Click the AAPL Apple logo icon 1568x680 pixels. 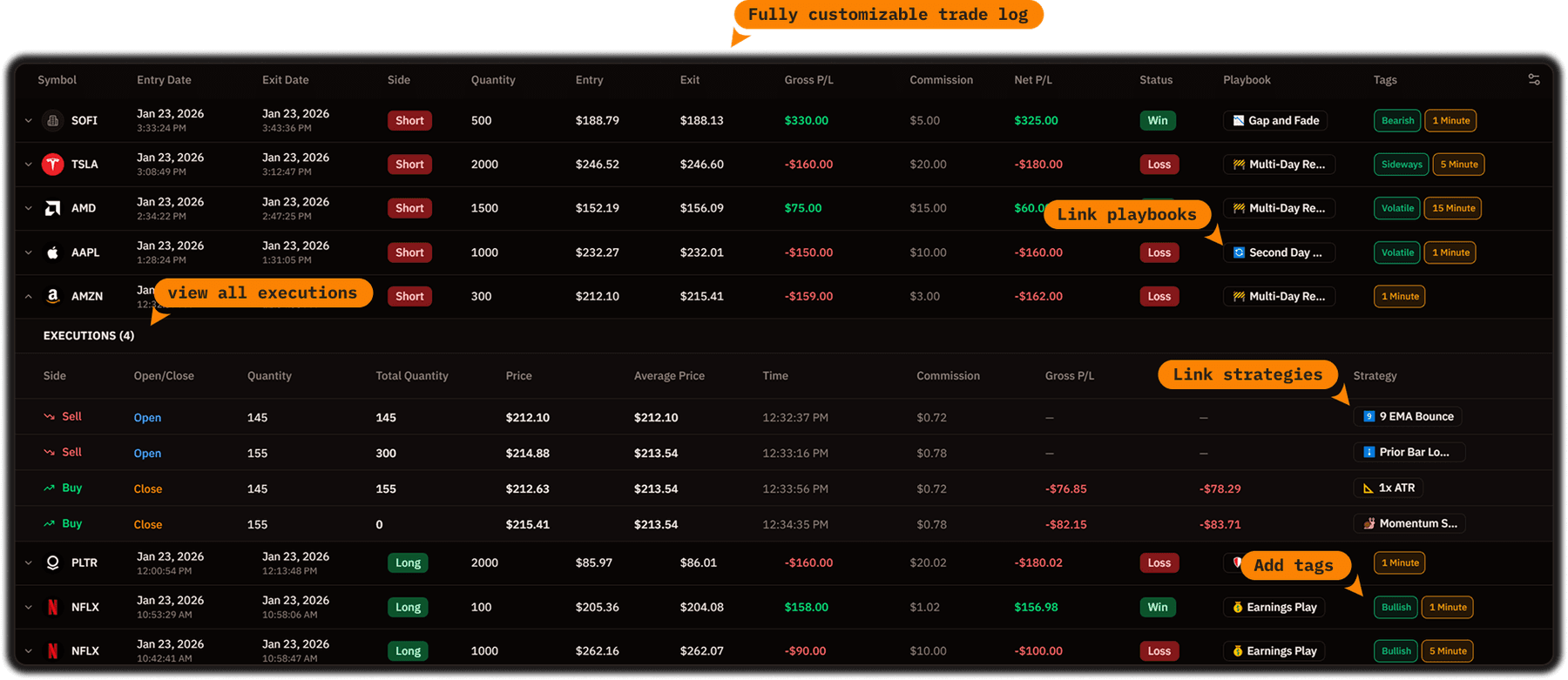click(53, 252)
